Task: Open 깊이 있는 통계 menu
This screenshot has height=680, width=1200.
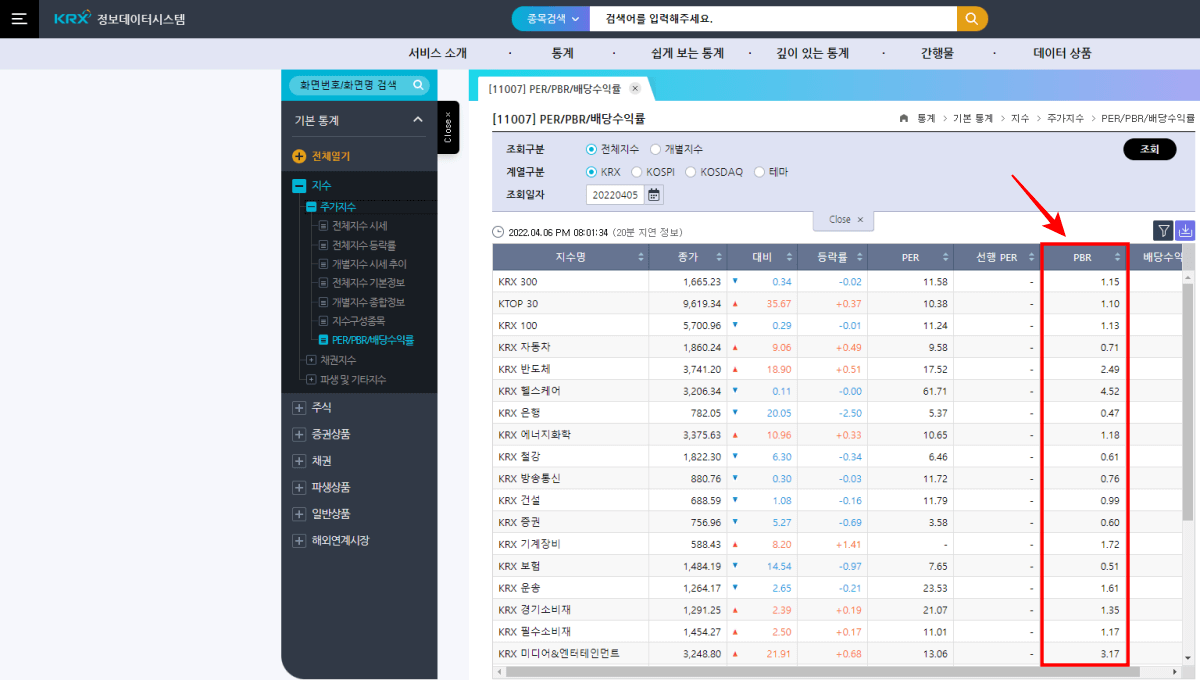Action: pyautogui.click(x=812, y=53)
